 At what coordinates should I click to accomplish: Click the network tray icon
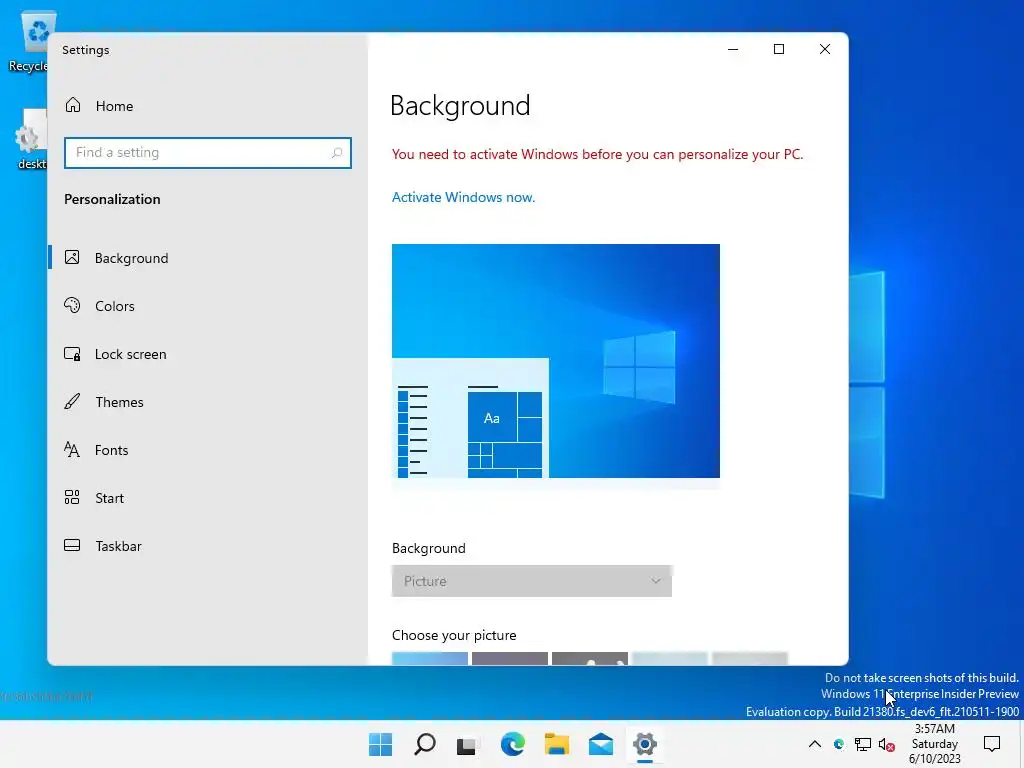click(863, 744)
